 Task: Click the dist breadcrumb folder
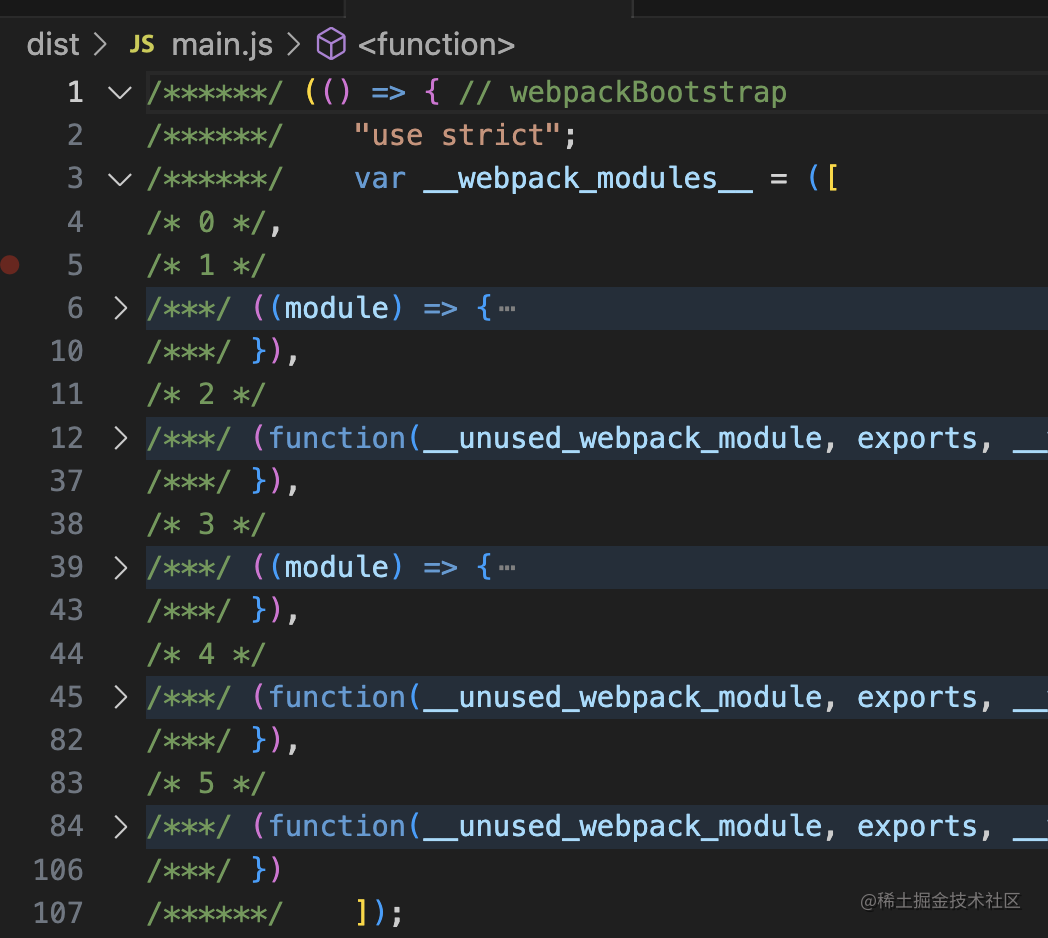53,45
